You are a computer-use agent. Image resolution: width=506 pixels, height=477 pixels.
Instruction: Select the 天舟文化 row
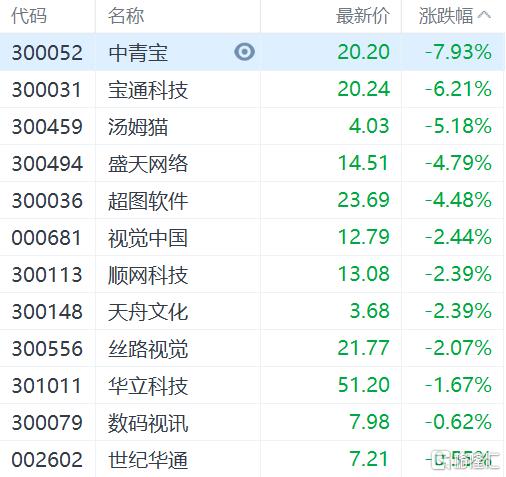tap(252, 311)
